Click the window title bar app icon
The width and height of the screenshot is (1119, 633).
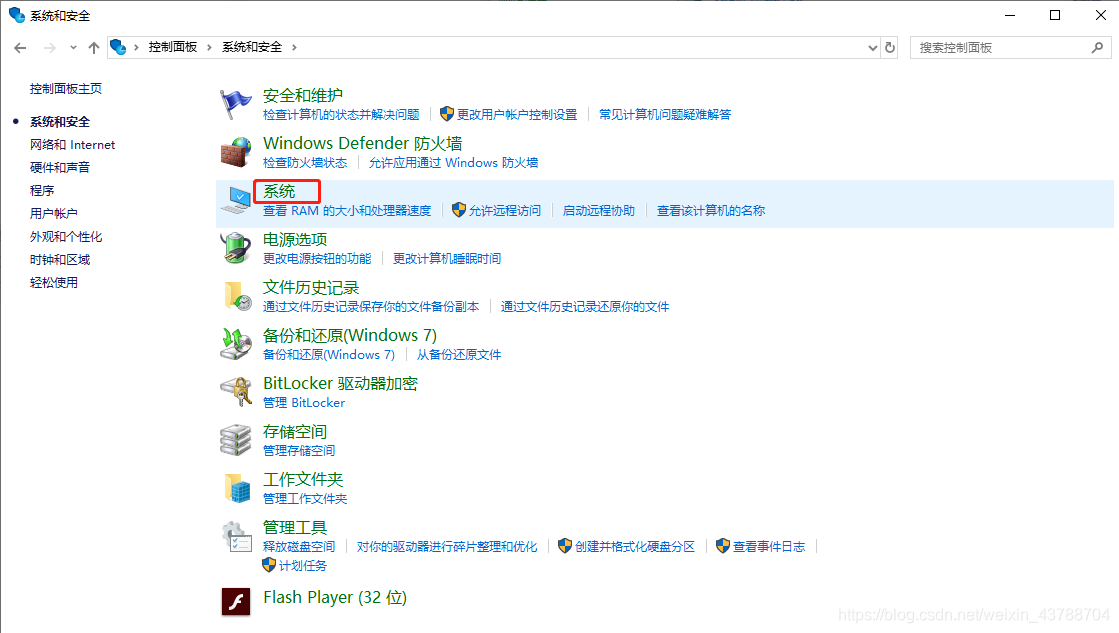point(16,15)
